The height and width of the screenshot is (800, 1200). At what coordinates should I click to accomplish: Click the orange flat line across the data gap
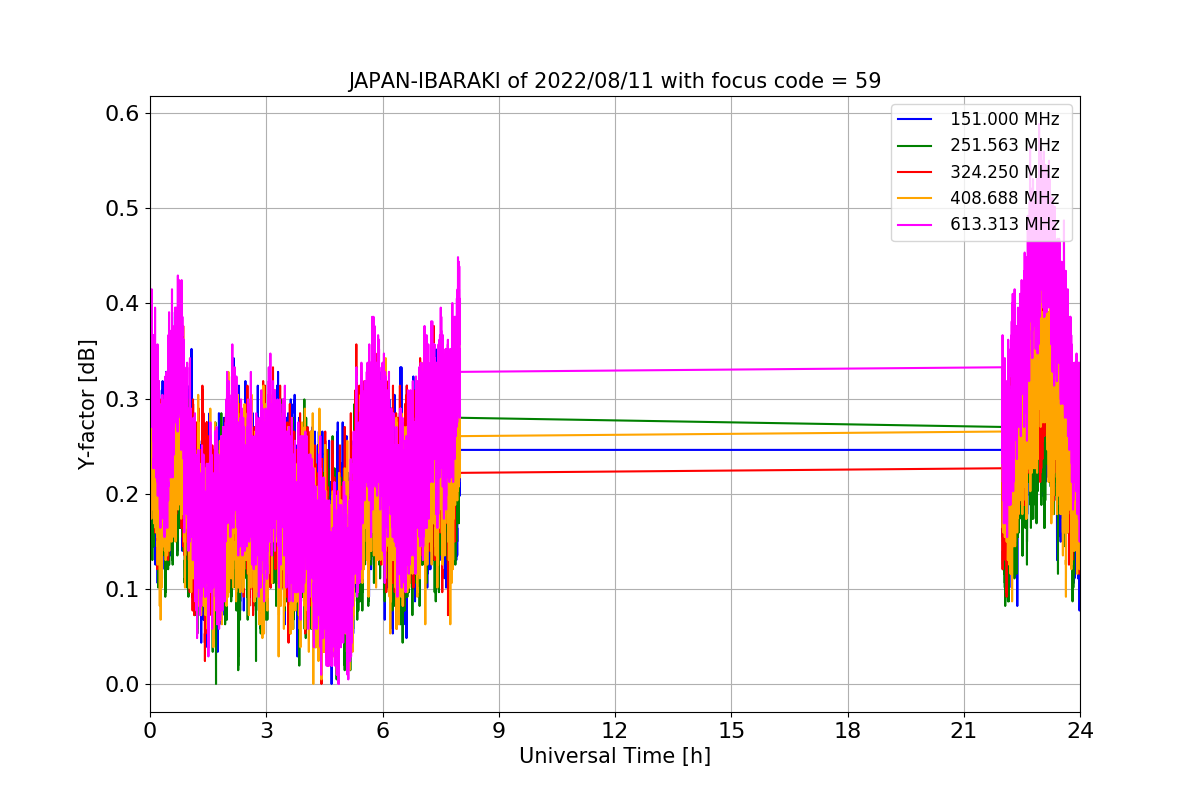[730, 433]
